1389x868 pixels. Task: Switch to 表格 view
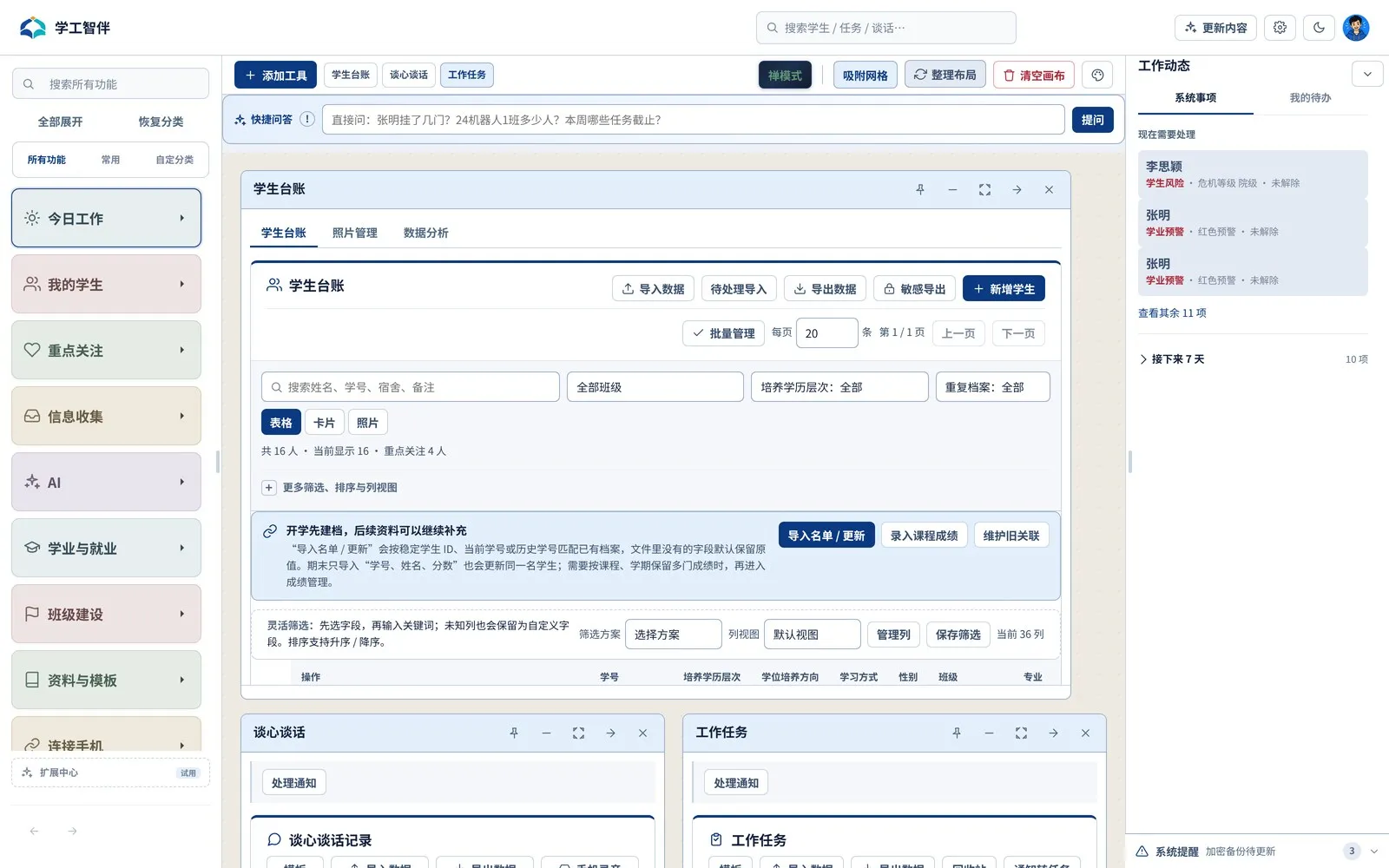(x=281, y=423)
